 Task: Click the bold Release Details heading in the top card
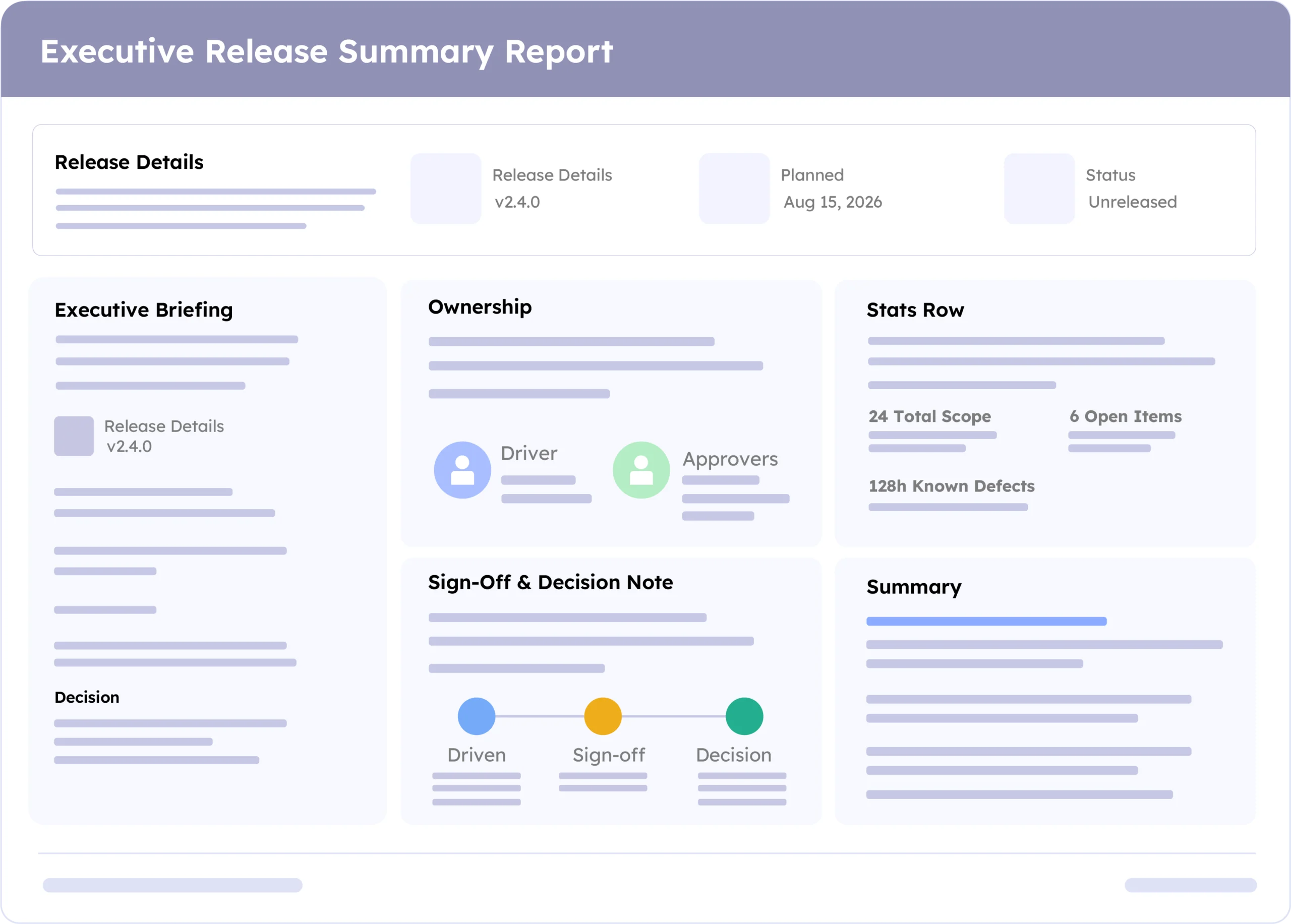(x=129, y=162)
